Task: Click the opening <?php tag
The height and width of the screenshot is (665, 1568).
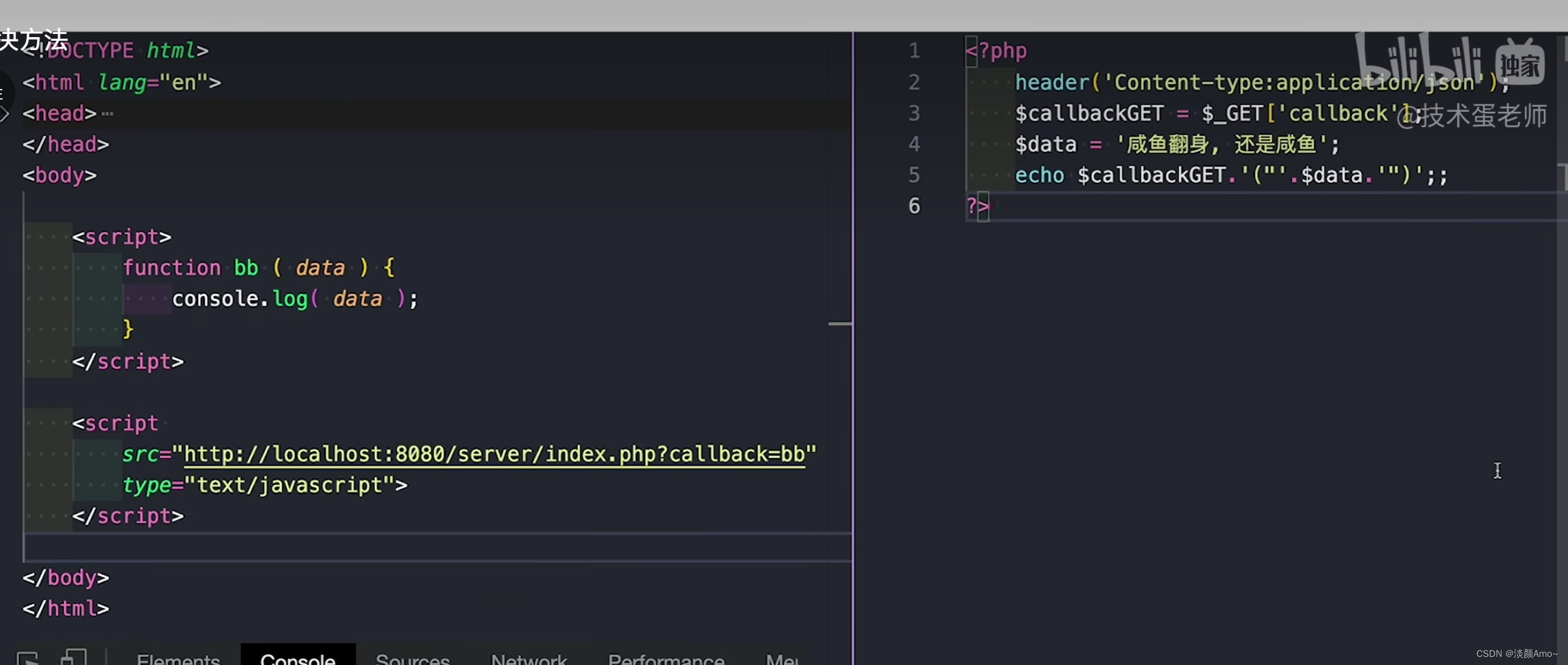Action: [996, 51]
